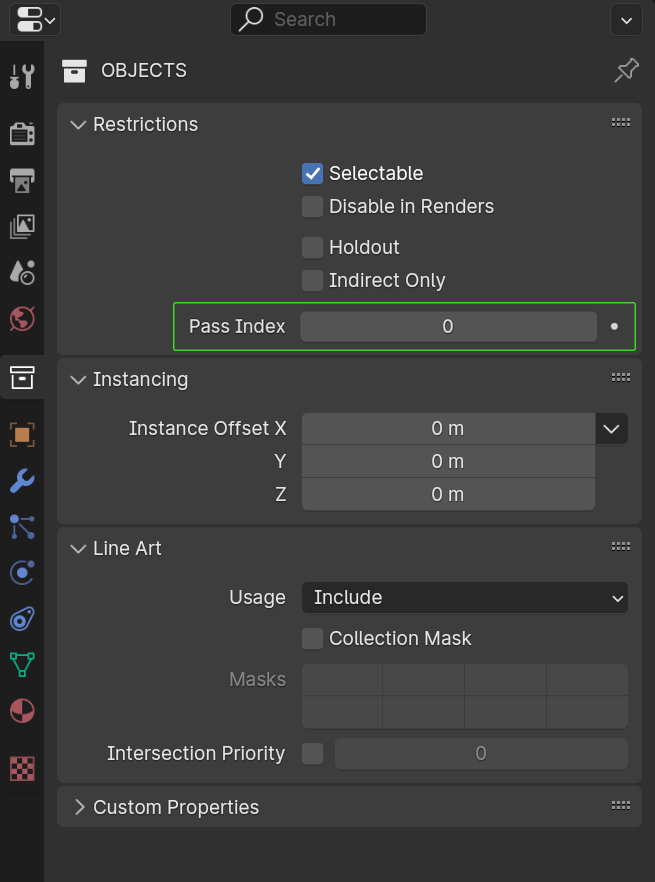Click the Intersection Priority value field
Screen dimensions: 655x882
[481, 754]
